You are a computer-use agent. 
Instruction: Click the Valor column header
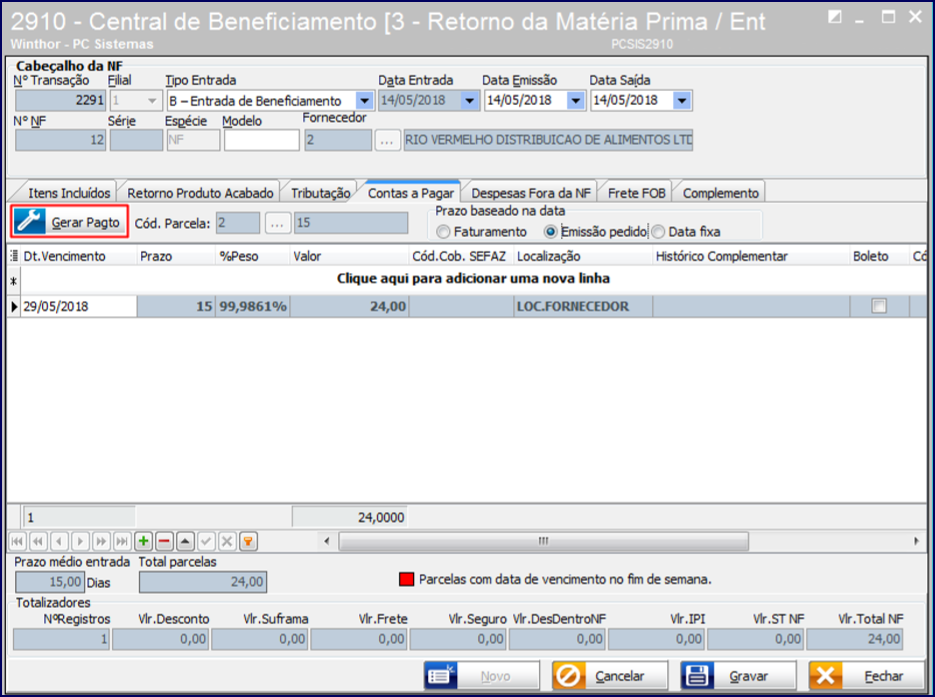pos(349,256)
